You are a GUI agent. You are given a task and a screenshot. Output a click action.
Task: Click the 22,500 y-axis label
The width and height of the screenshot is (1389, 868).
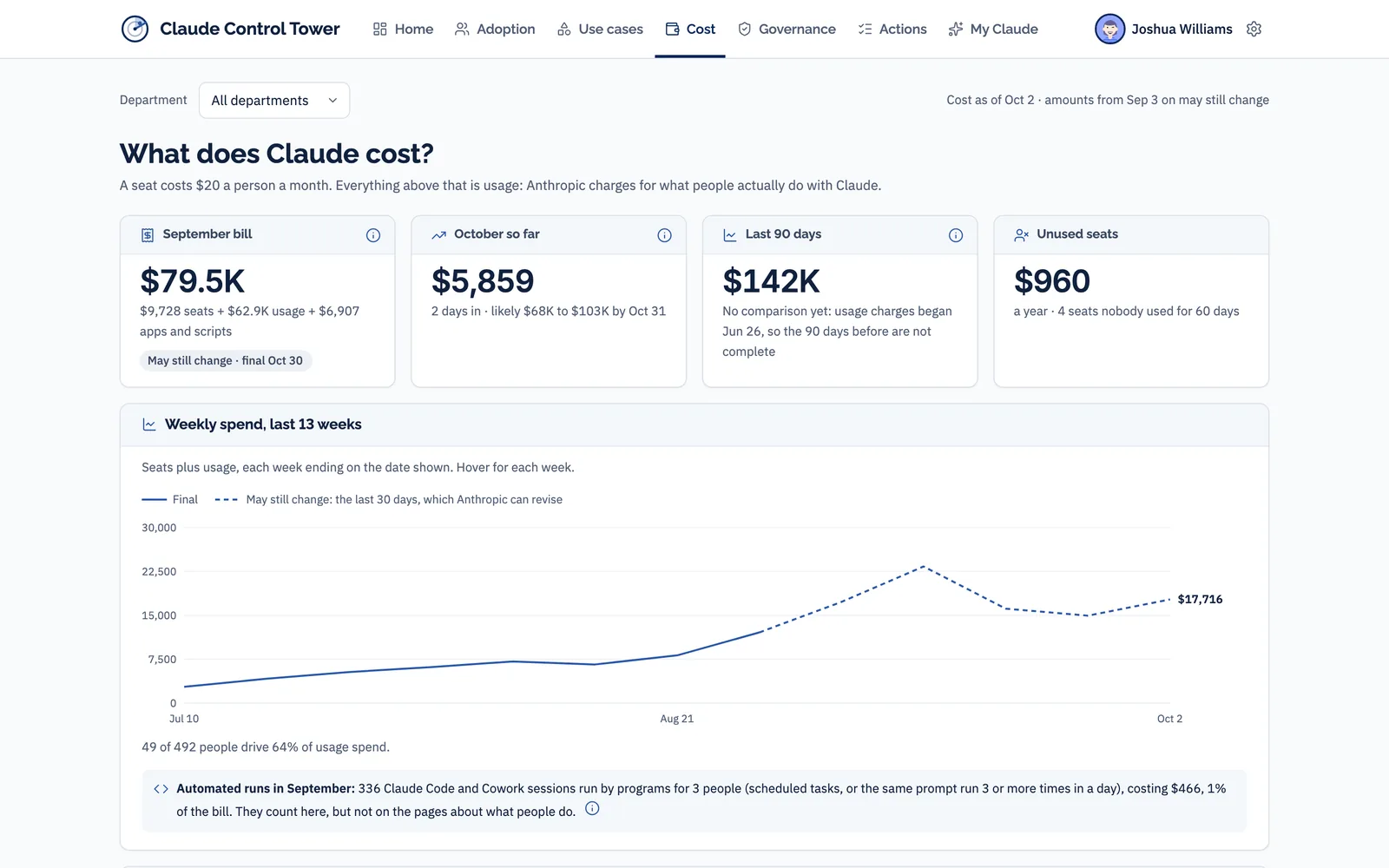(159, 572)
